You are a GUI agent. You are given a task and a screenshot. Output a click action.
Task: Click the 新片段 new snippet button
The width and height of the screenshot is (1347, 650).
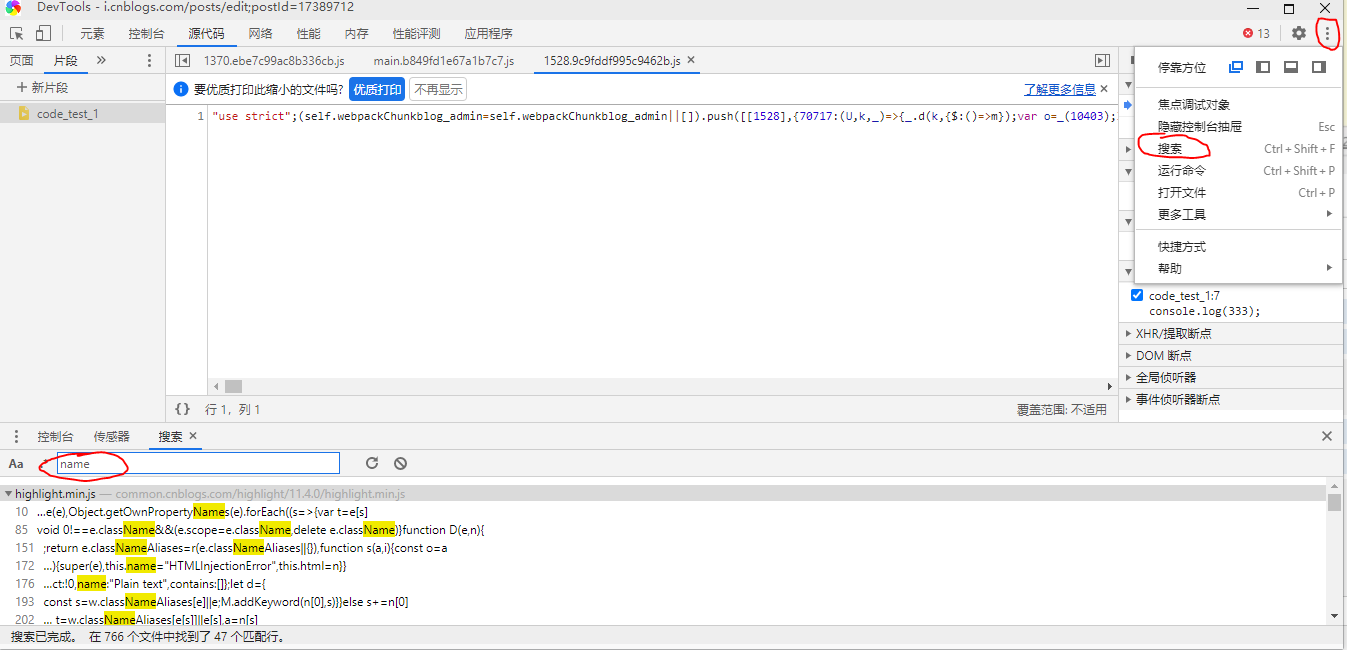point(42,88)
